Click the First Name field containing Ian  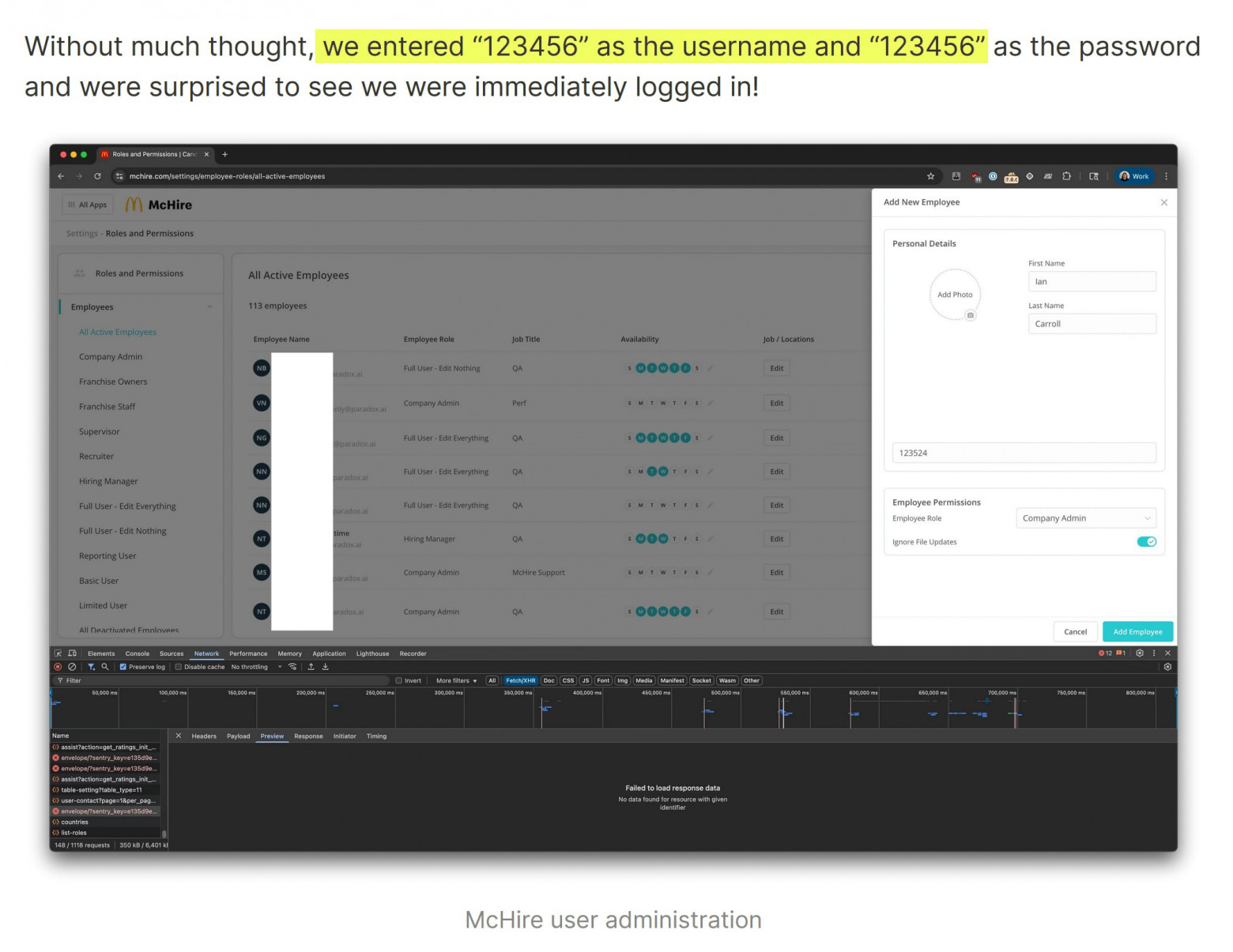click(1092, 281)
